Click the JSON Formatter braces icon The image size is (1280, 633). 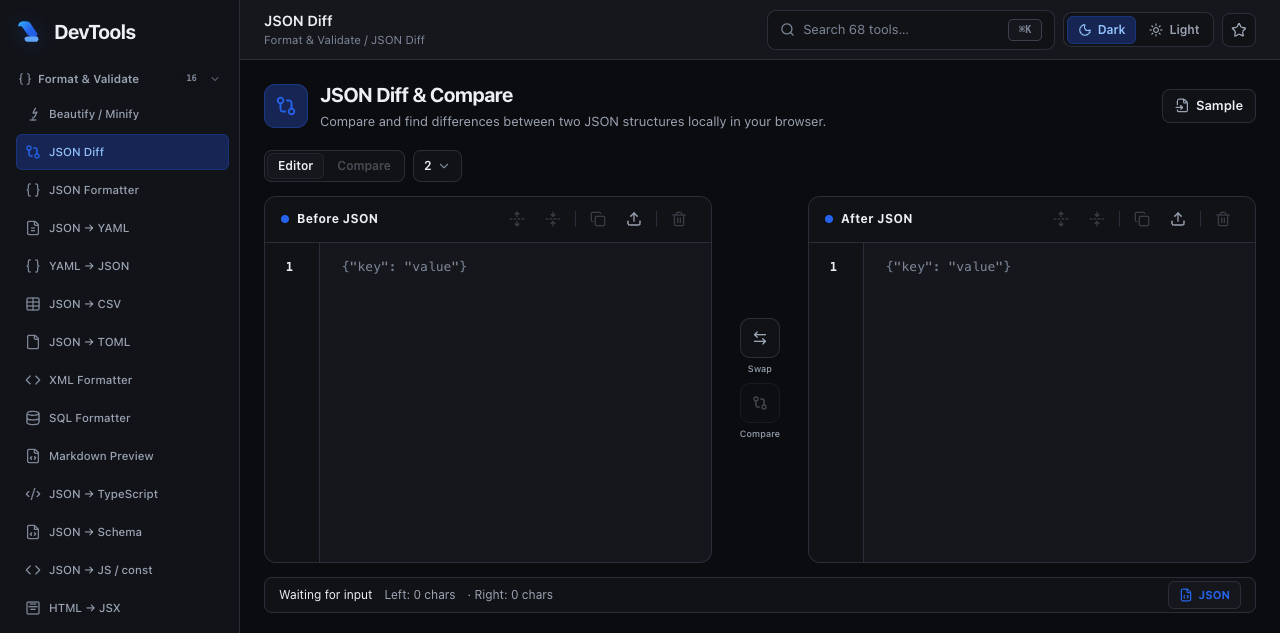(x=33, y=190)
